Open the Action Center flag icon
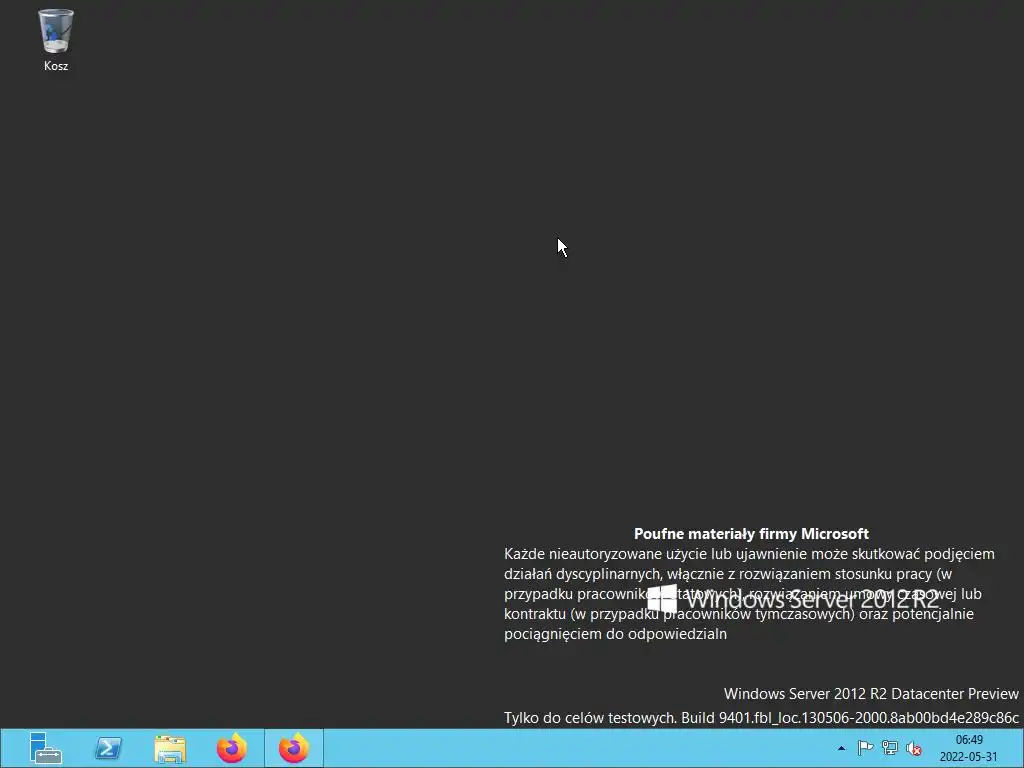This screenshot has height=768, width=1024. click(x=865, y=748)
